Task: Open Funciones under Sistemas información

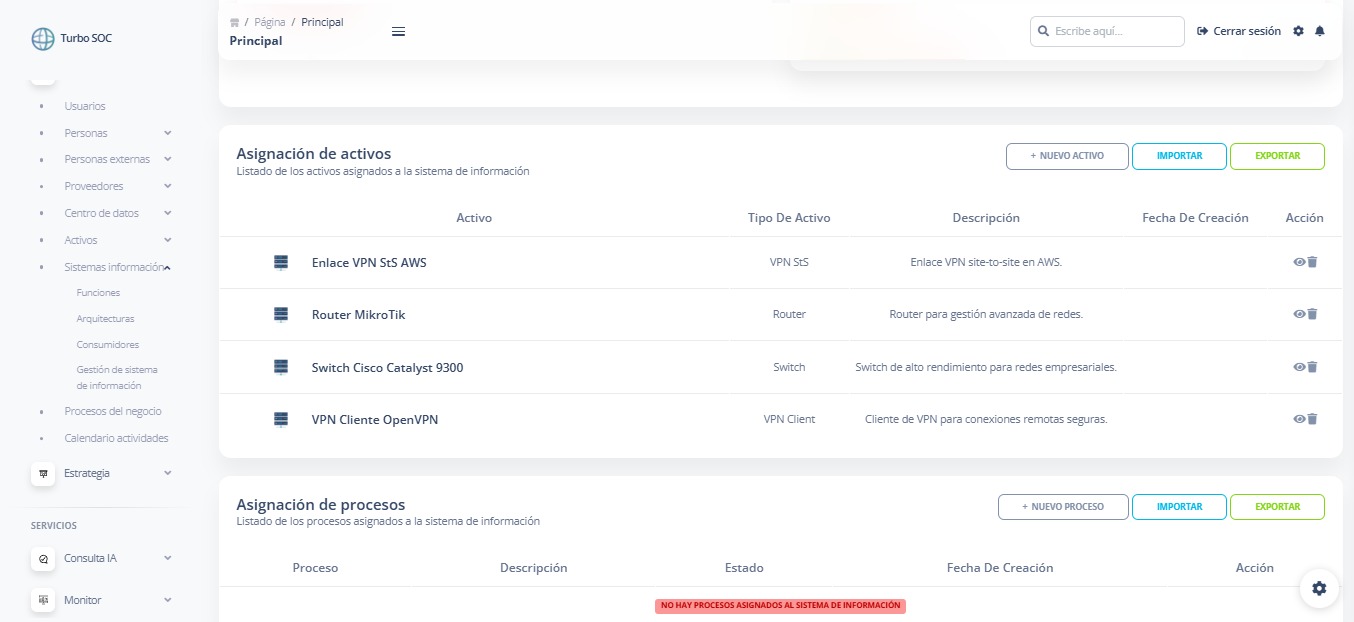Action: click(98, 293)
